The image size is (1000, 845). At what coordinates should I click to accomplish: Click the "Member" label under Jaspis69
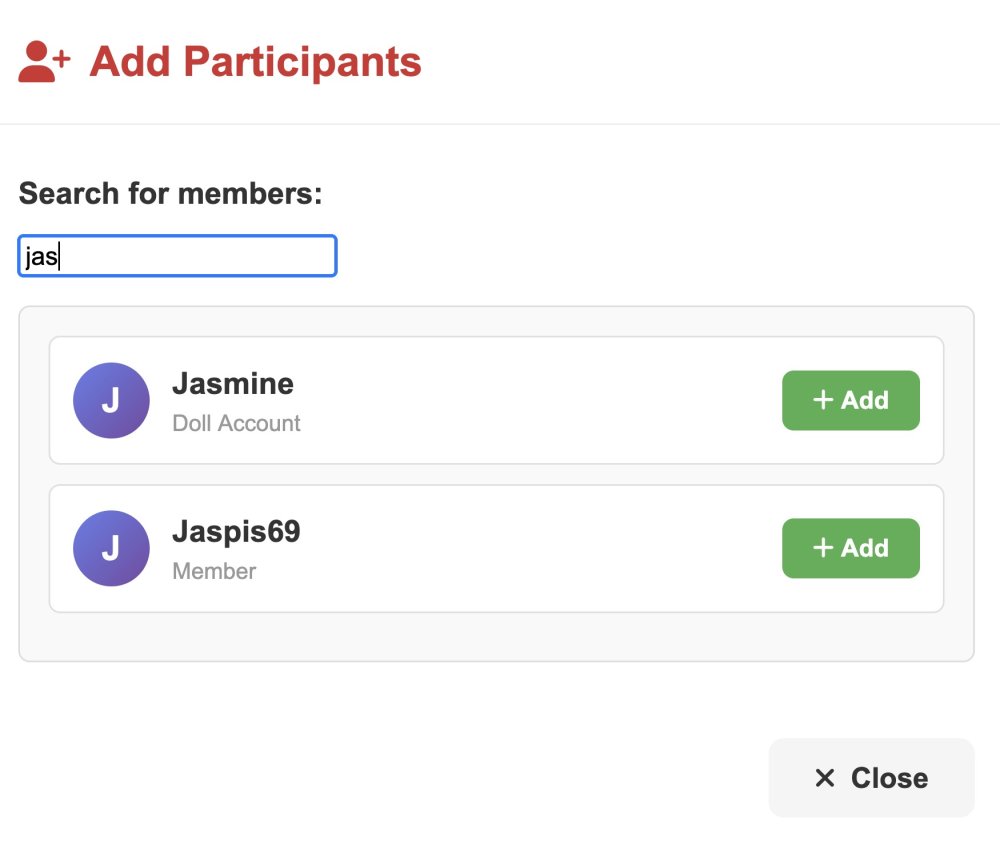click(x=214, y=571)
